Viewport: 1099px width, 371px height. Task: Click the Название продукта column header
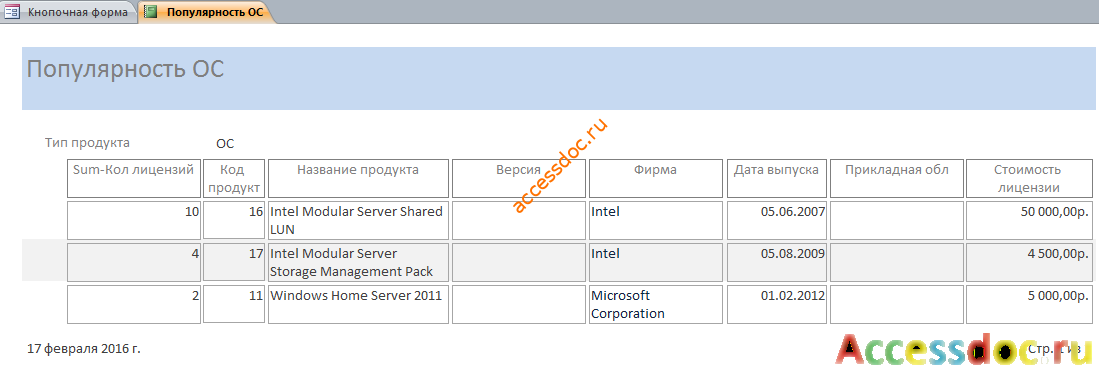coord(358,178)
